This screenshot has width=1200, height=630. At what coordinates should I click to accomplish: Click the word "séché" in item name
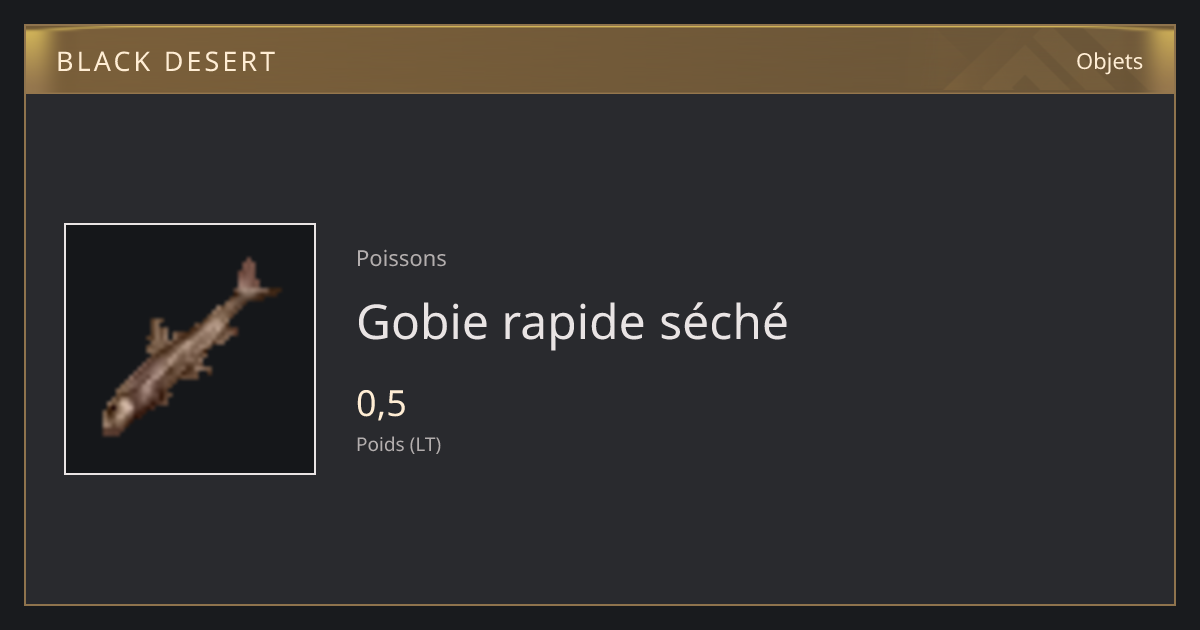click(x=725, y=321)
